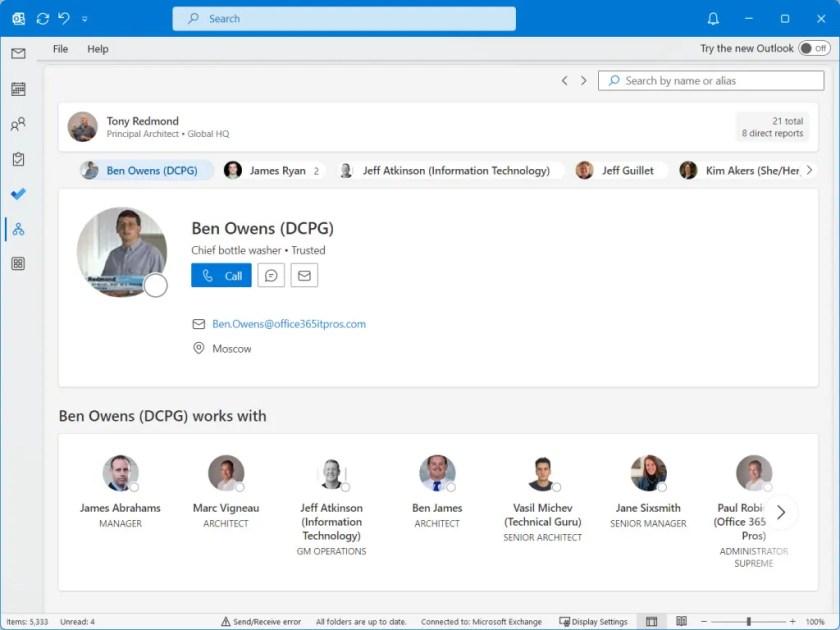Select the Org Explorer sidebar icon
Screen dimensions: 840x630
pos(18,229)
